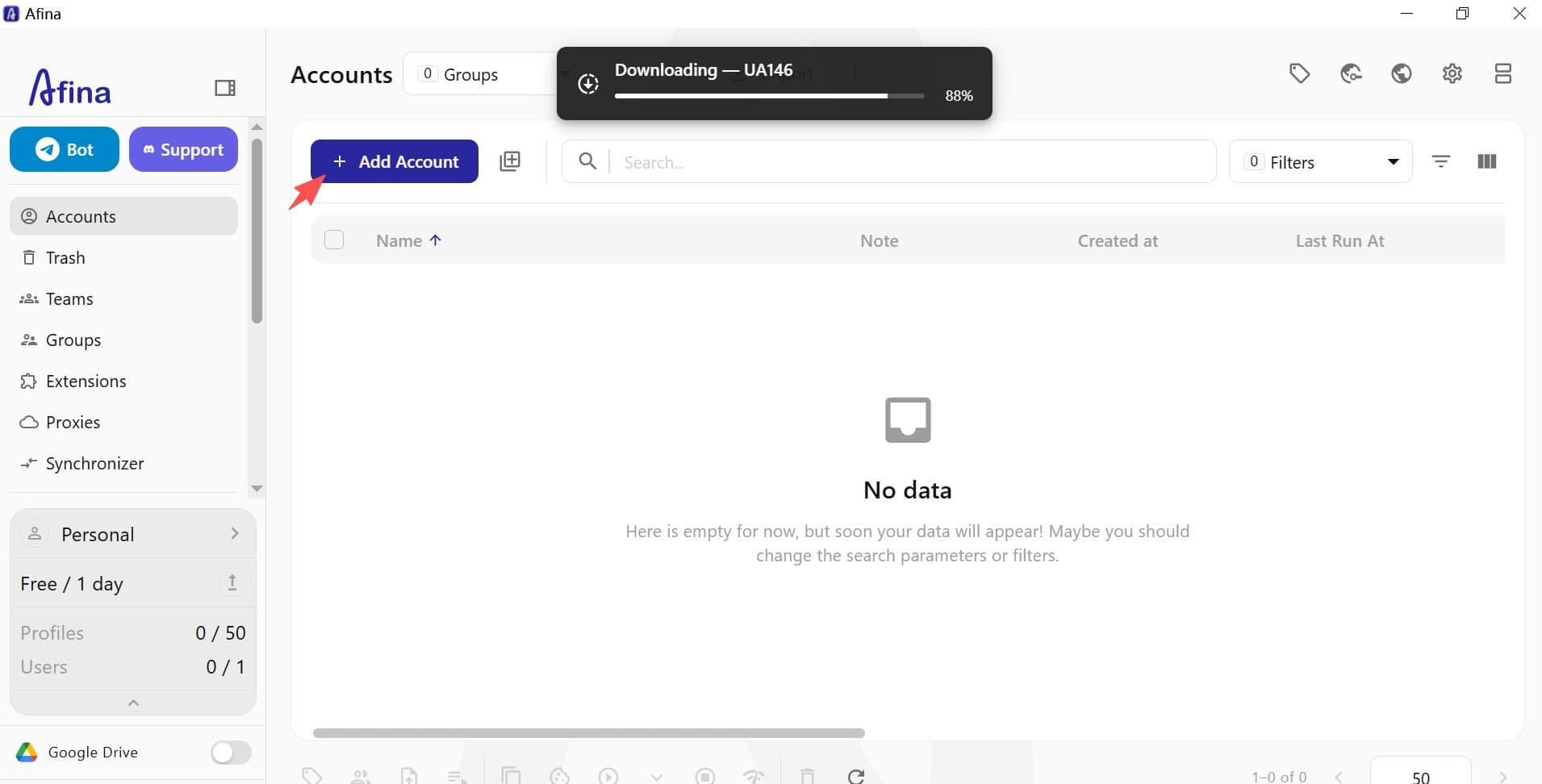1542x784 pixels.
Task: Click the assign group icon in bottom toolbar
Action: coord(361,776)
